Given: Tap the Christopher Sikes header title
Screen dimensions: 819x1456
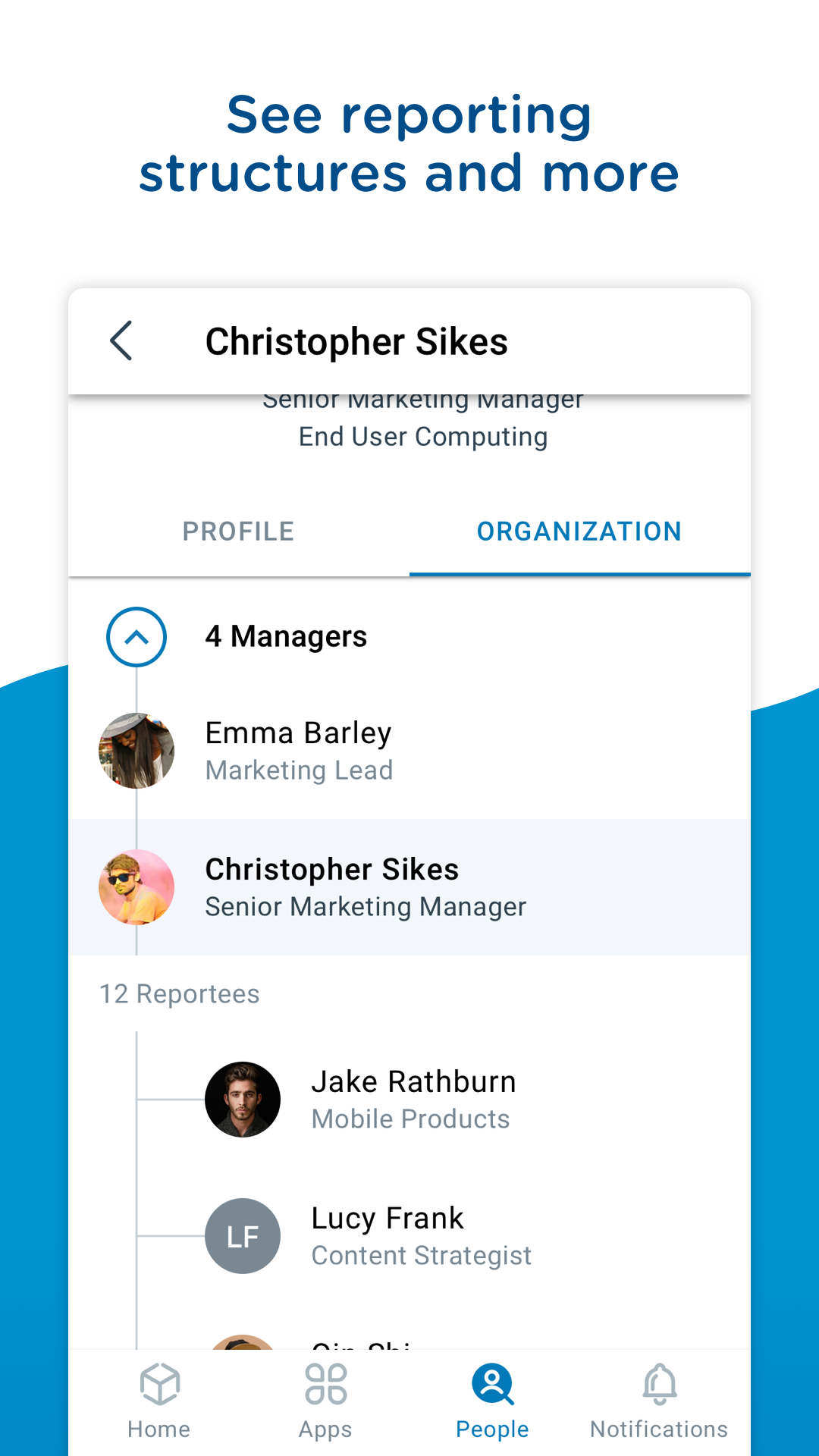Looking at the screenshot, I should tap(356, 341).
